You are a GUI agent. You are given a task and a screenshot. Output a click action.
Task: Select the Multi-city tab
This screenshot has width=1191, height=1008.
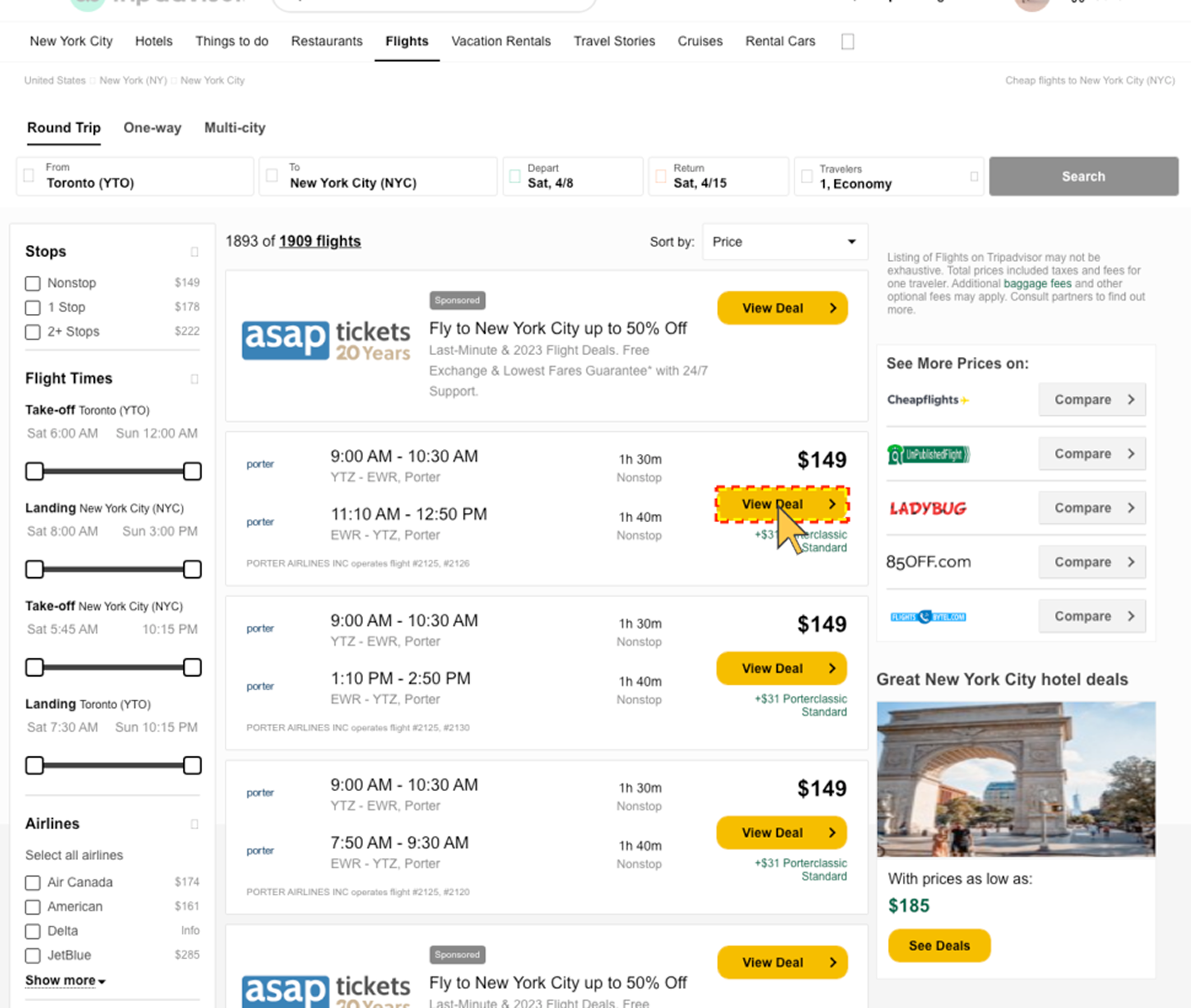click(235, 127)
